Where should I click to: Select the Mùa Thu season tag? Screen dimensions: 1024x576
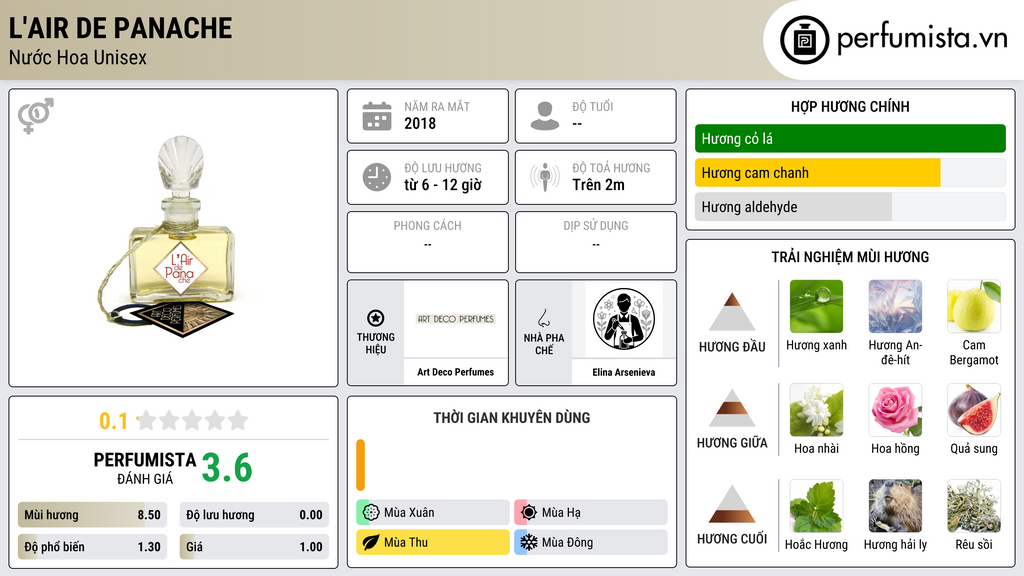(x=433, y=542)
